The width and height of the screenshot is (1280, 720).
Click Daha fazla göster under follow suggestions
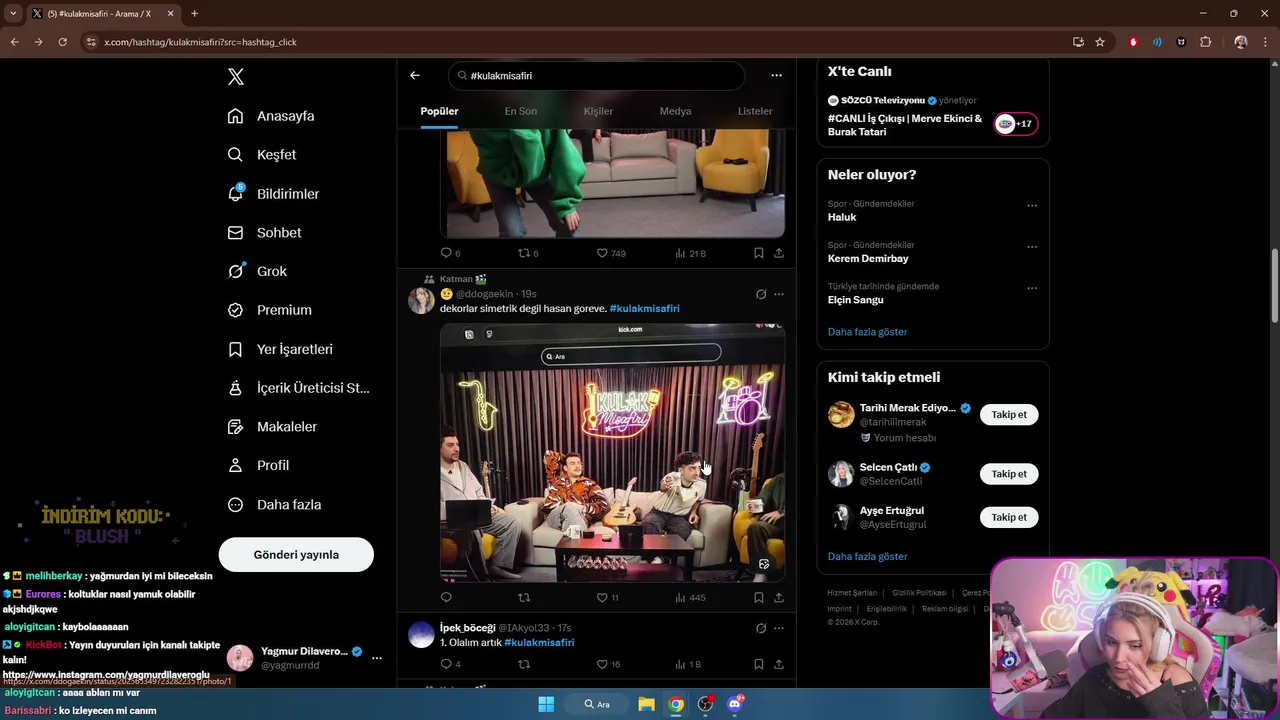(x=867, y=556)
